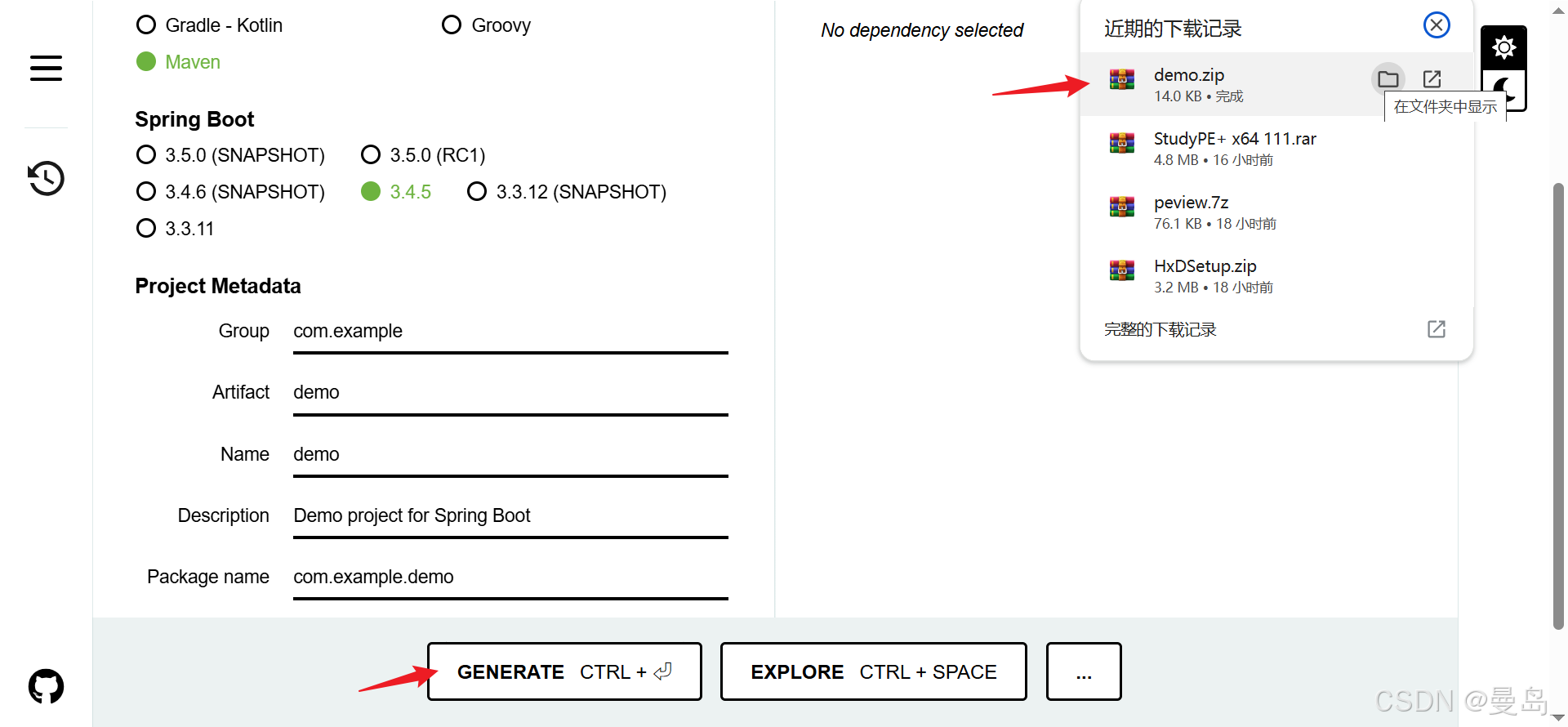Open the GitHub logo link
Screen dimensions: 1568x727
(46, 686)
